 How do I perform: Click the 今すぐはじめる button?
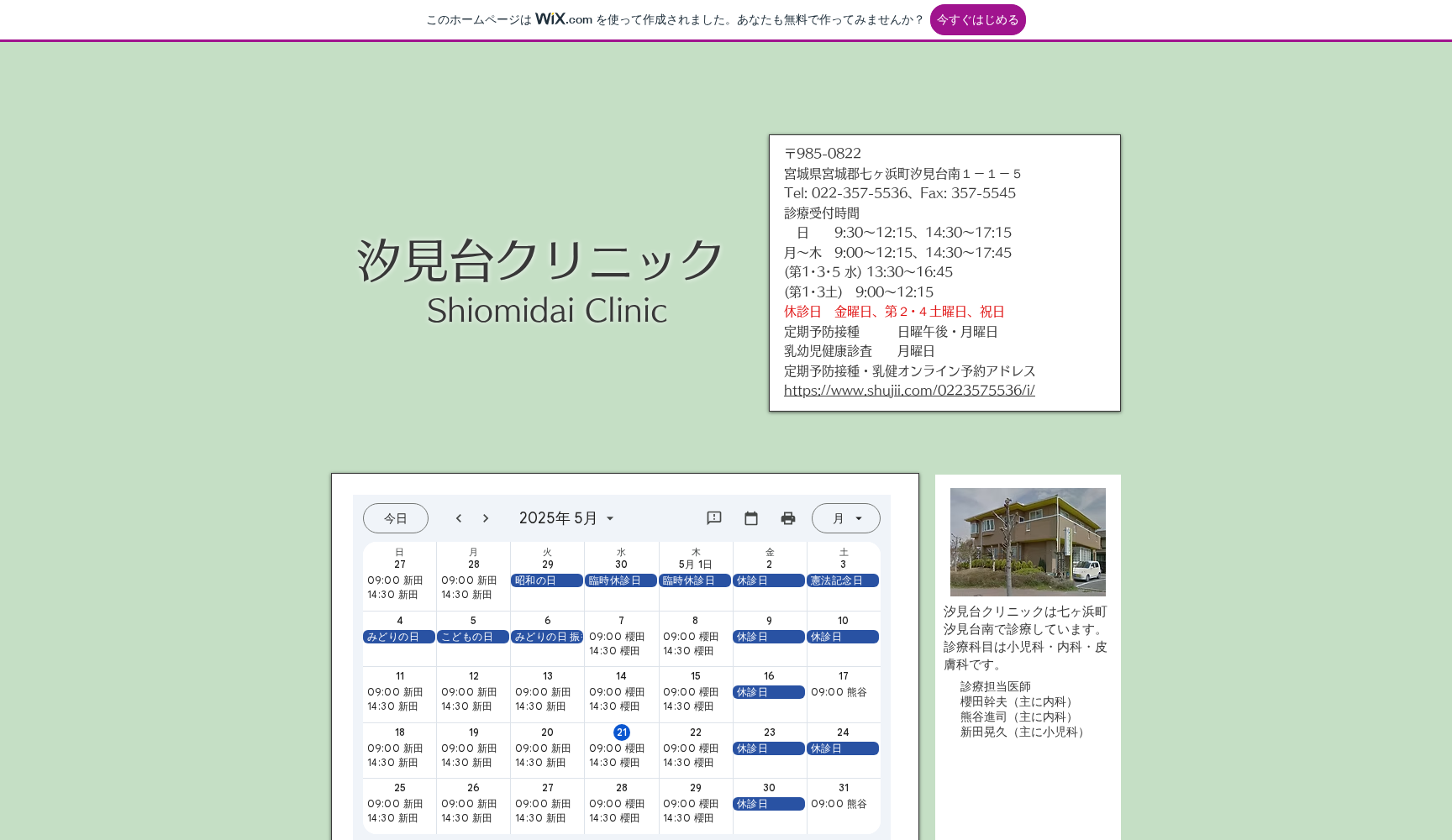[977, 19]
